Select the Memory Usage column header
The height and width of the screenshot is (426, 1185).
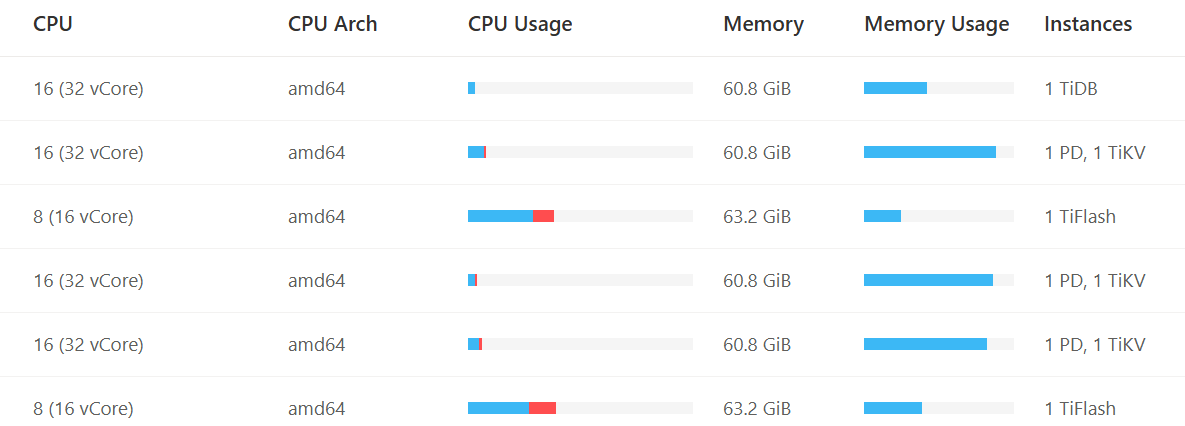[x=936, y=24]
